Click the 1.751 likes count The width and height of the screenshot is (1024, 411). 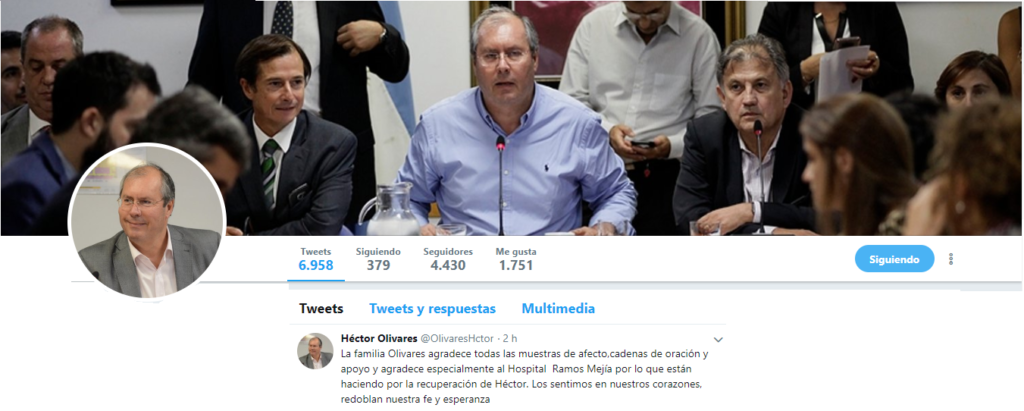pyautogui.click(x=516, y=265)
